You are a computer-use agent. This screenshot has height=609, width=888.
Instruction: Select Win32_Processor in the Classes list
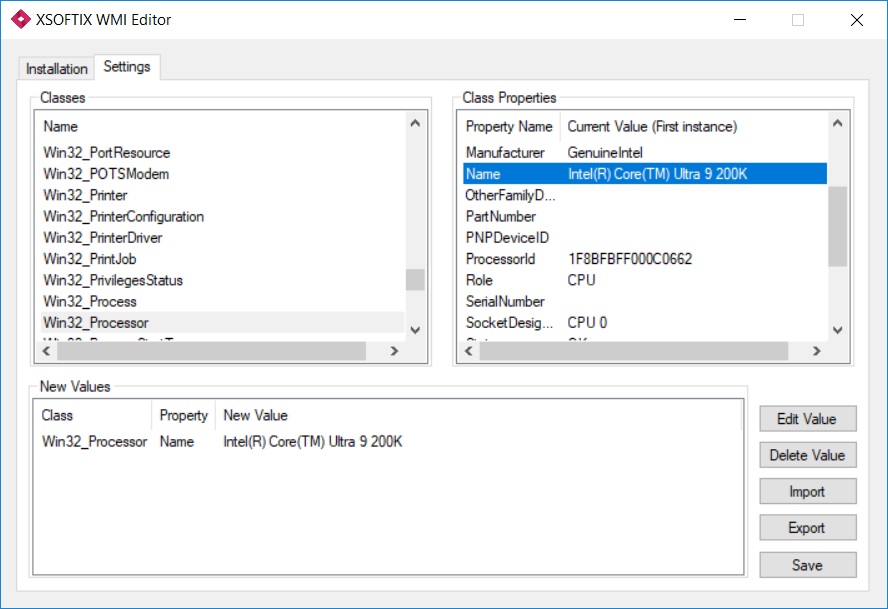click(223, 322)
